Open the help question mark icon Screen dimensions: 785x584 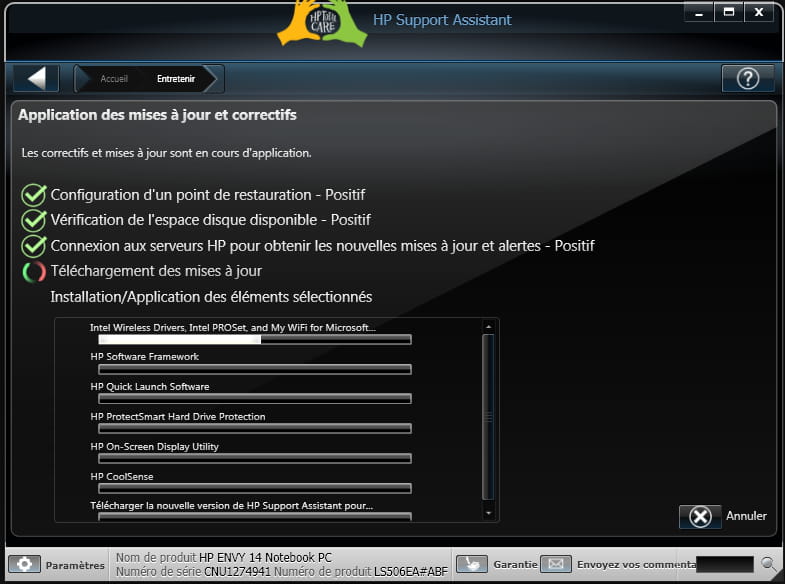(x=747, y=79)
